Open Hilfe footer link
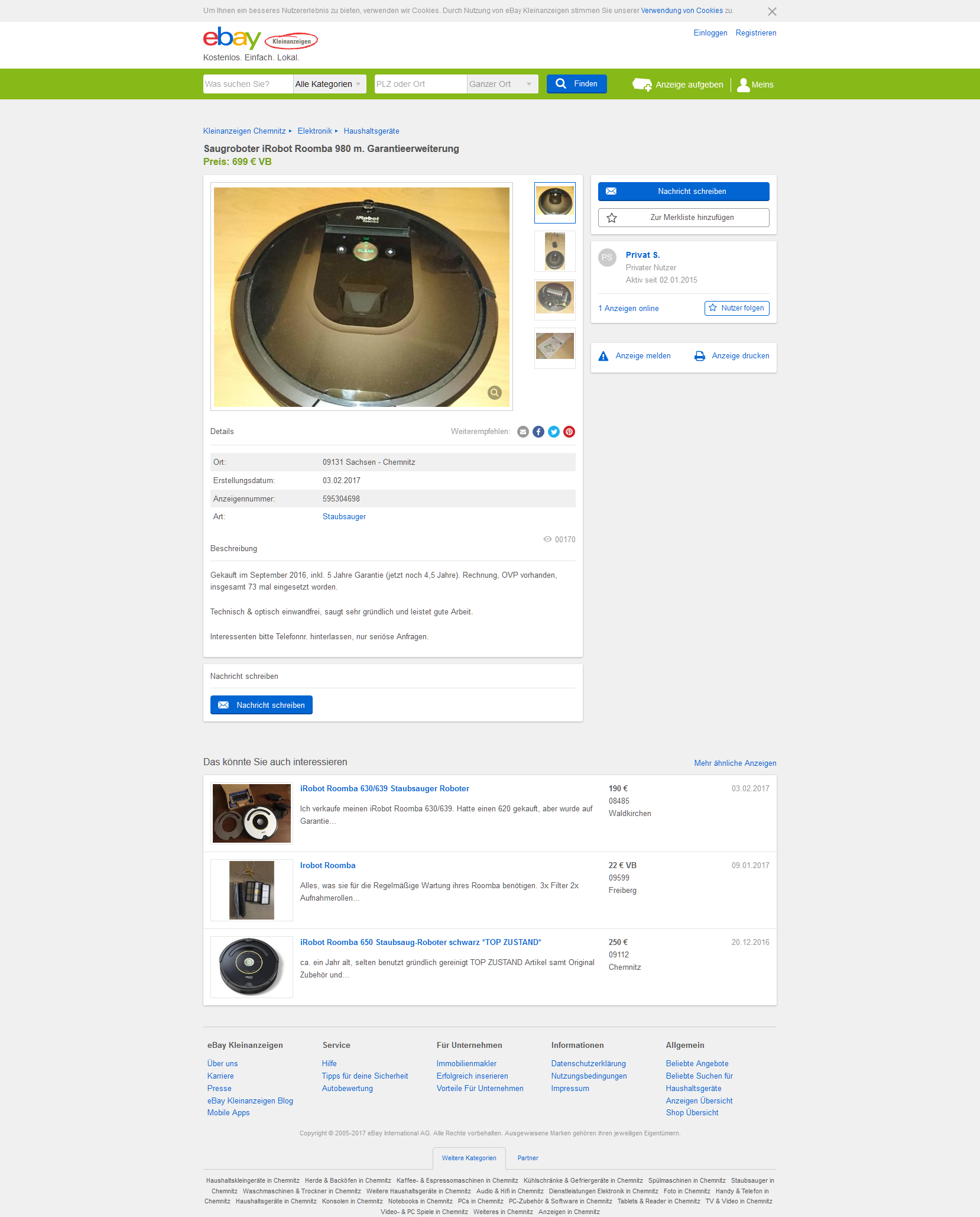980x1217 pixels. pos(329,1064)
